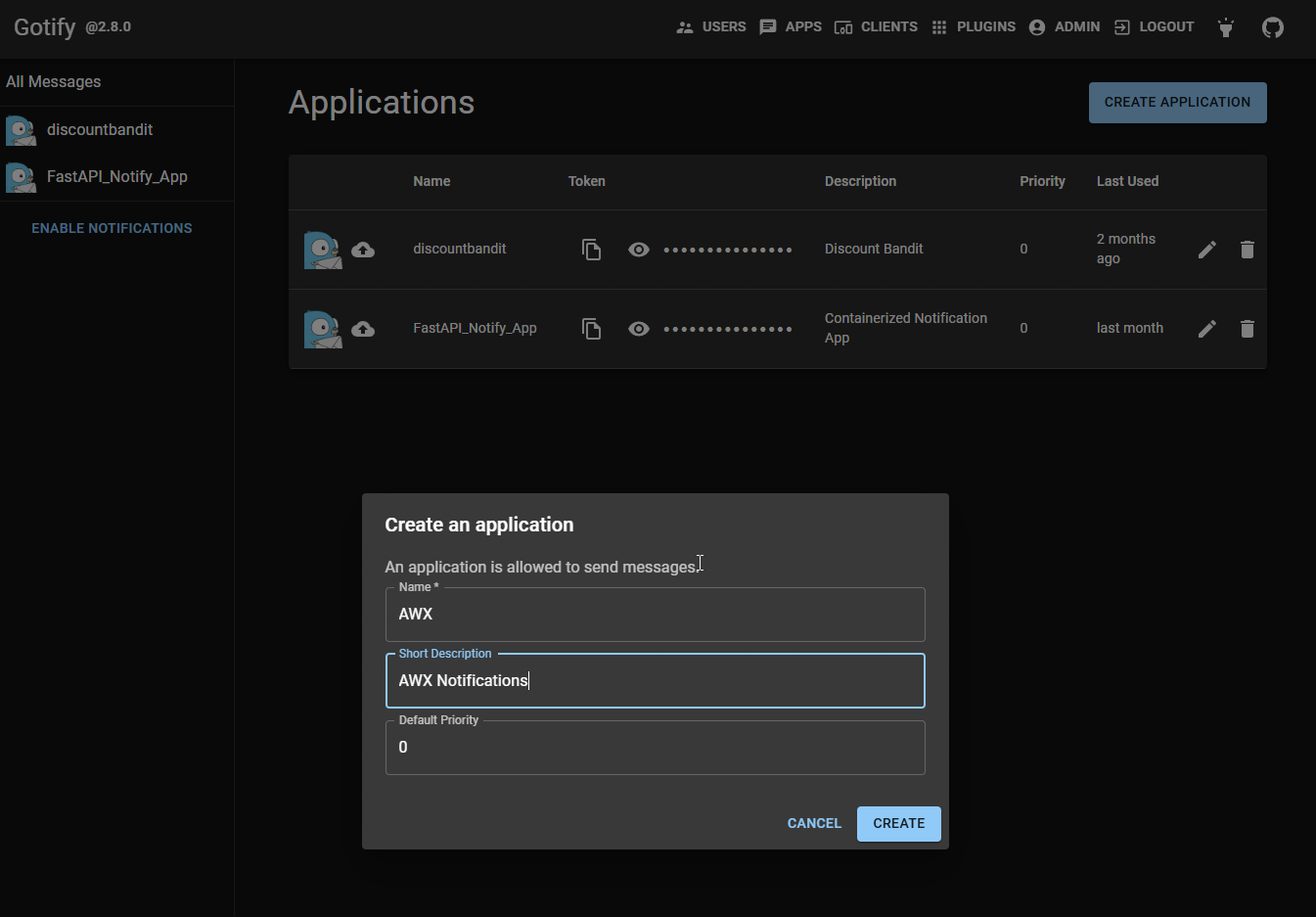Click the Name field containing AWX

(x=656, y=614)
